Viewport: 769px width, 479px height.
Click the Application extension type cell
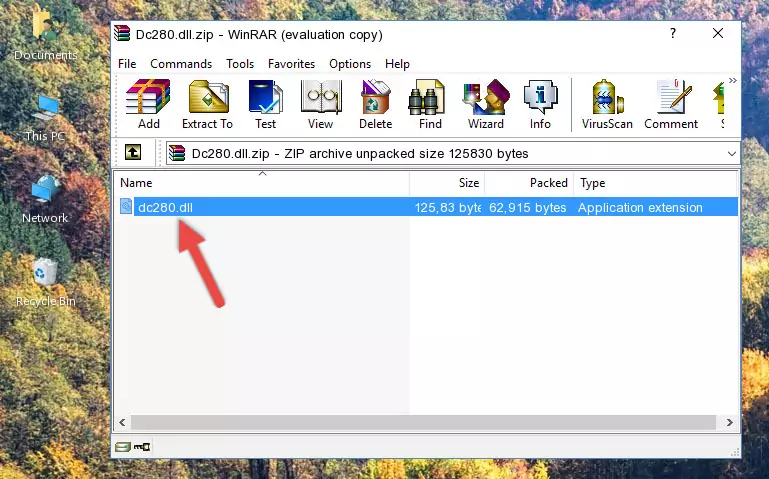(640, 207)
